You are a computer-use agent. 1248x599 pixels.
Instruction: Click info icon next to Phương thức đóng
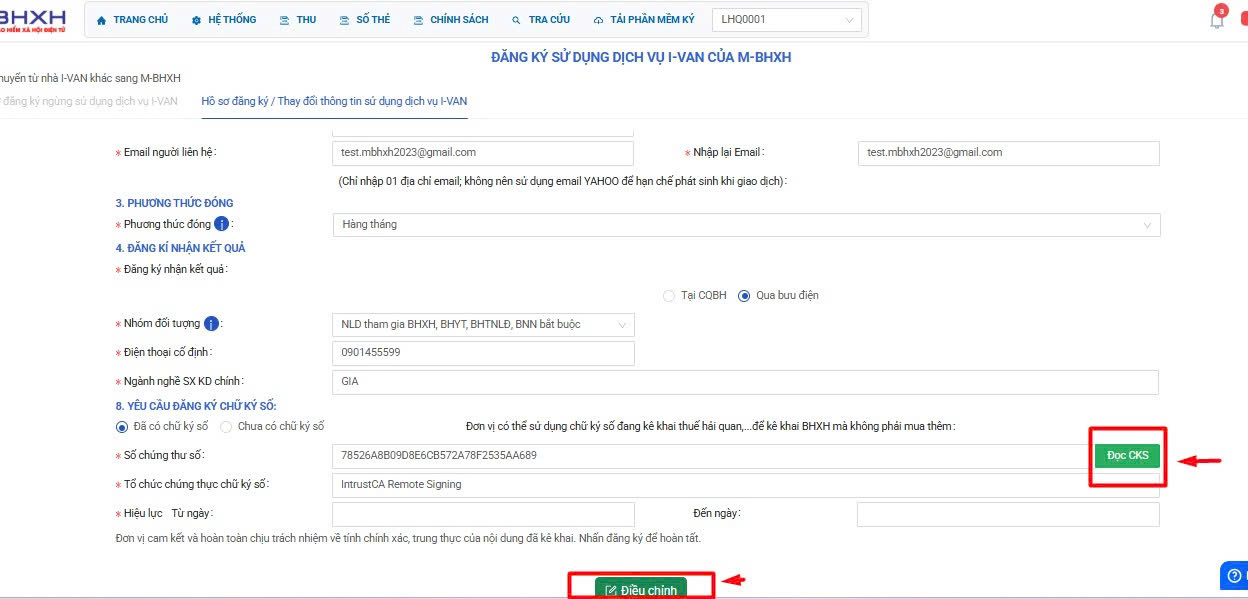coord(222,225)
